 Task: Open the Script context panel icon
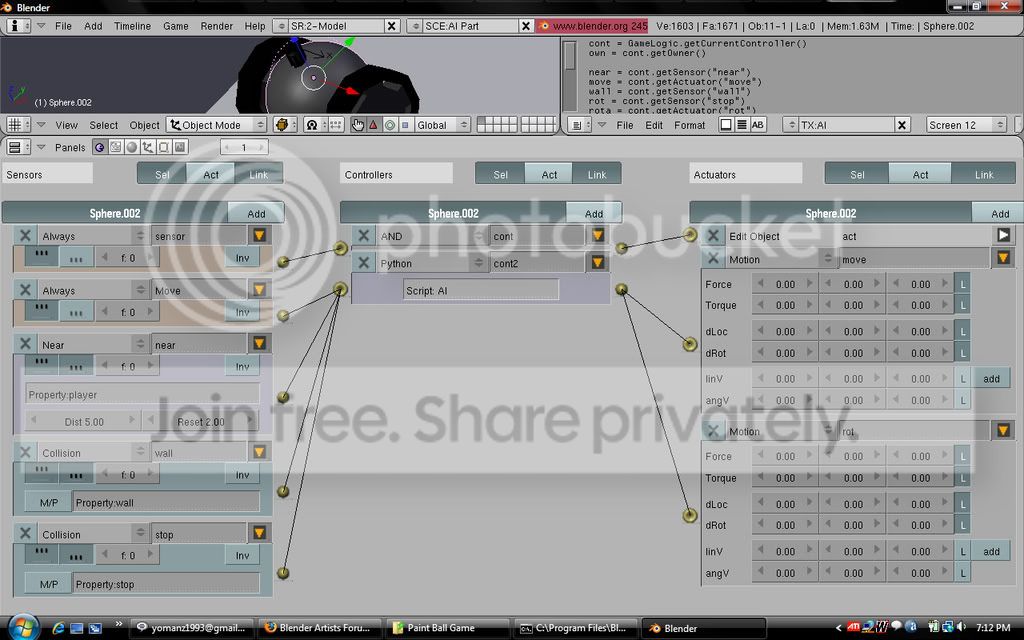pos(116,147)
